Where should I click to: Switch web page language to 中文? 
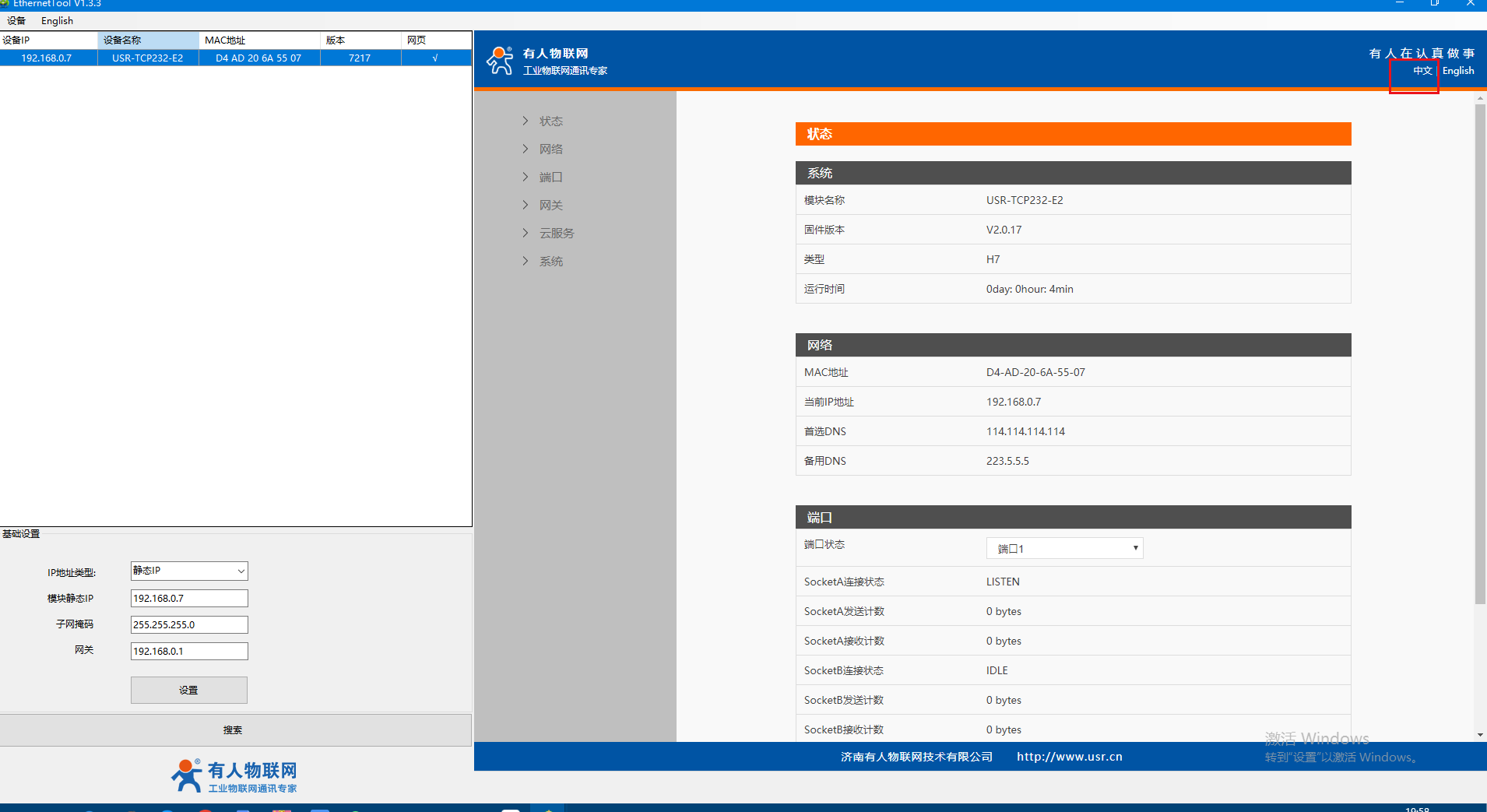pyautogui.click(x=1422, y=71)
